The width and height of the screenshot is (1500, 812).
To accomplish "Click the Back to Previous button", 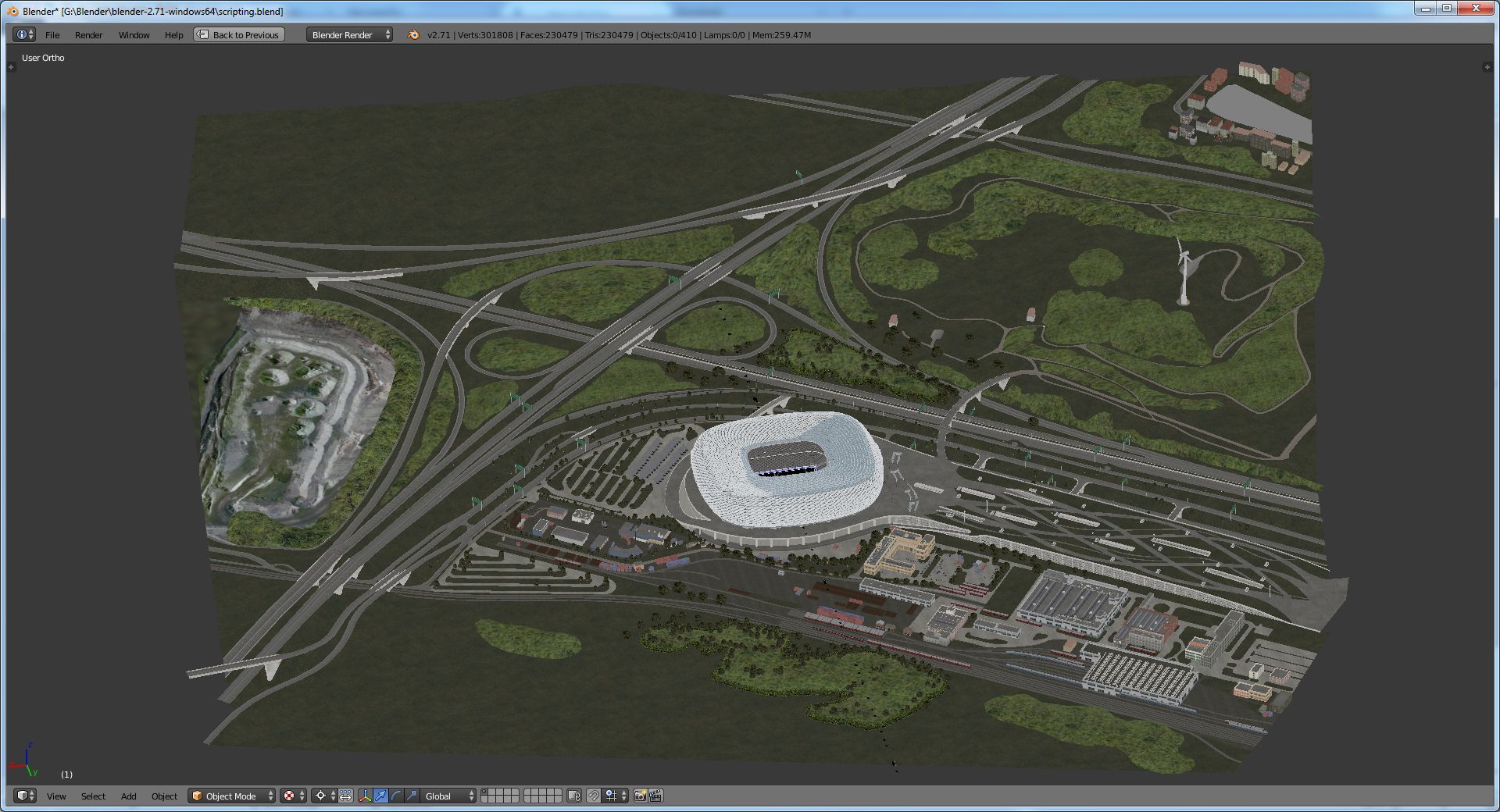I will point(239,35).
